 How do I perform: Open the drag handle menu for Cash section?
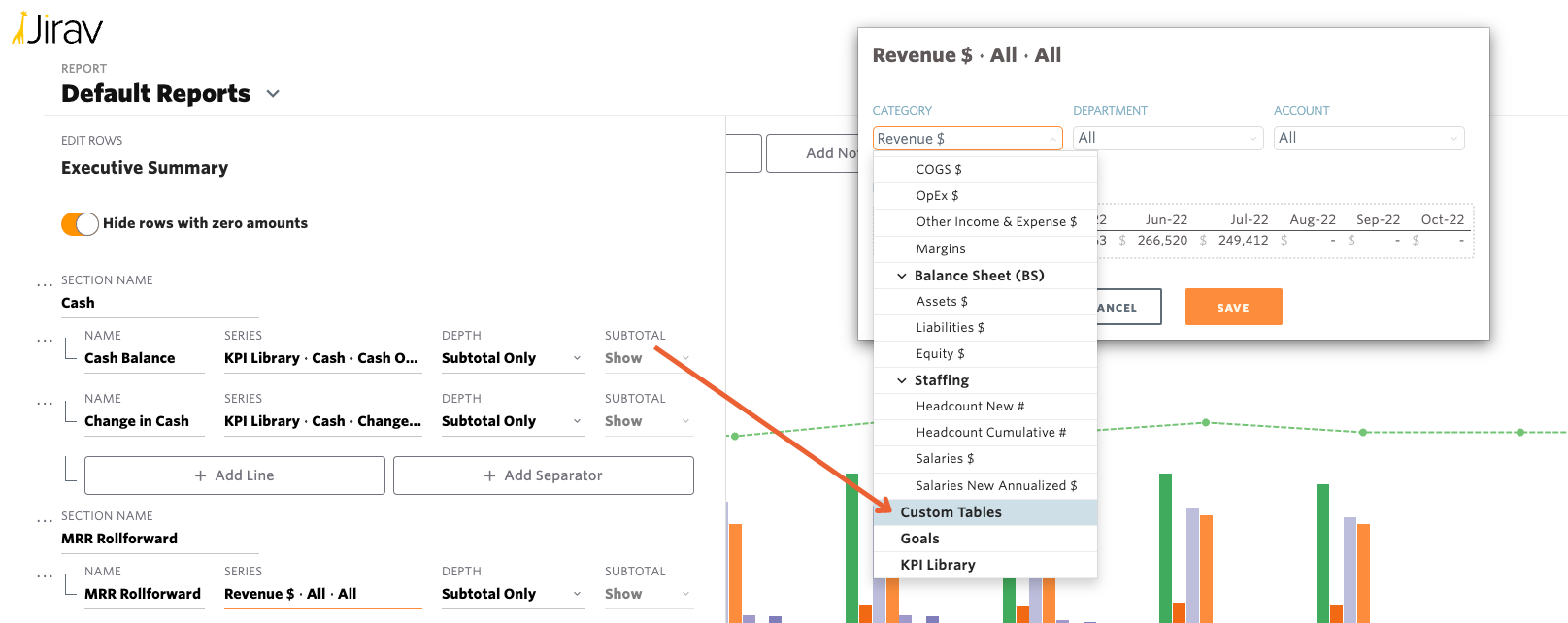[x=45, y=285]
